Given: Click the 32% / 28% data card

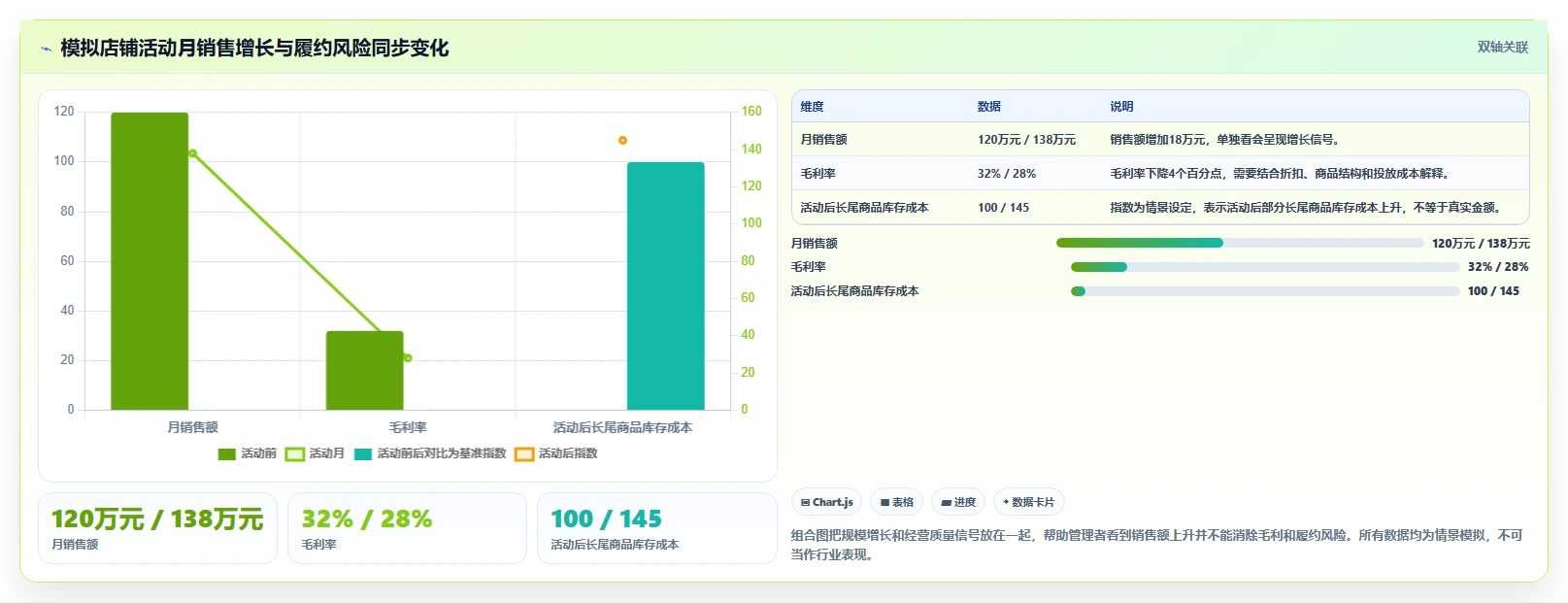Looking at the screenshot, I should (407, 528).
